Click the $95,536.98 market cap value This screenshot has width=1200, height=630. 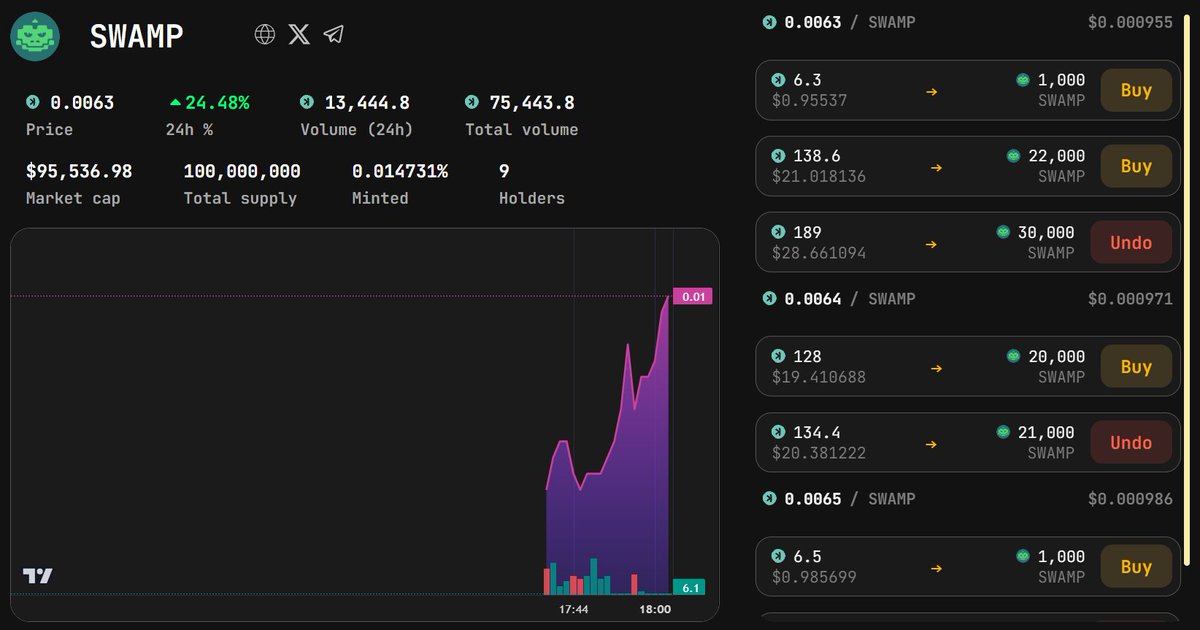pos(79,171)
